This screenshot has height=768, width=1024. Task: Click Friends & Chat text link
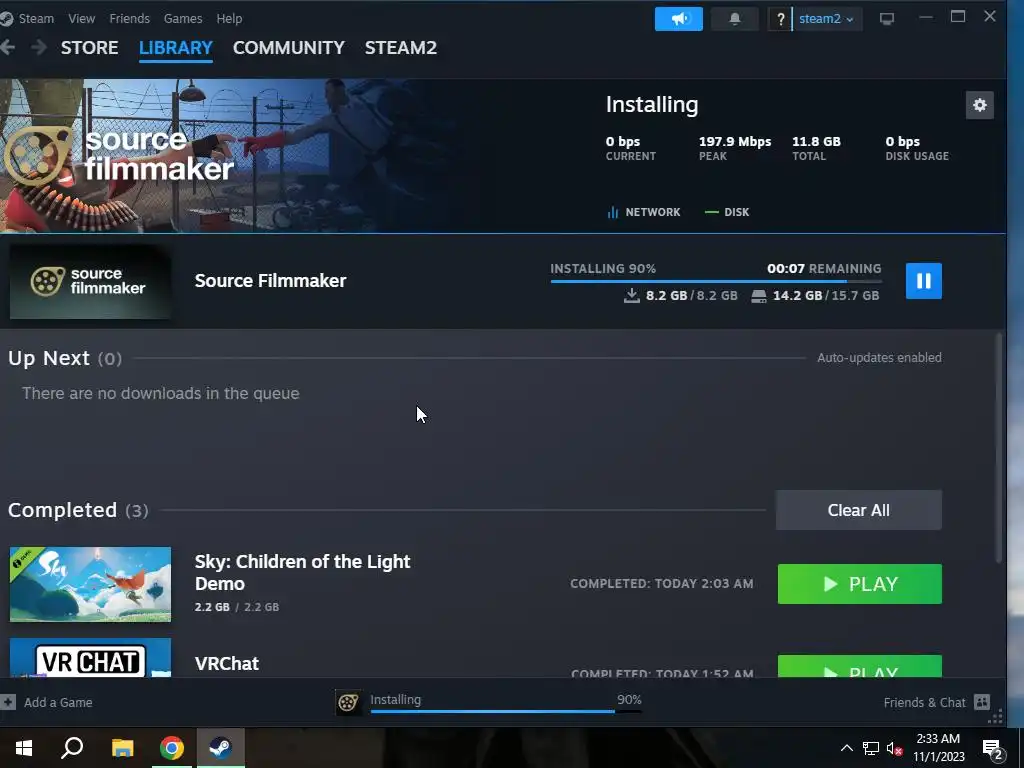point(924,703)
